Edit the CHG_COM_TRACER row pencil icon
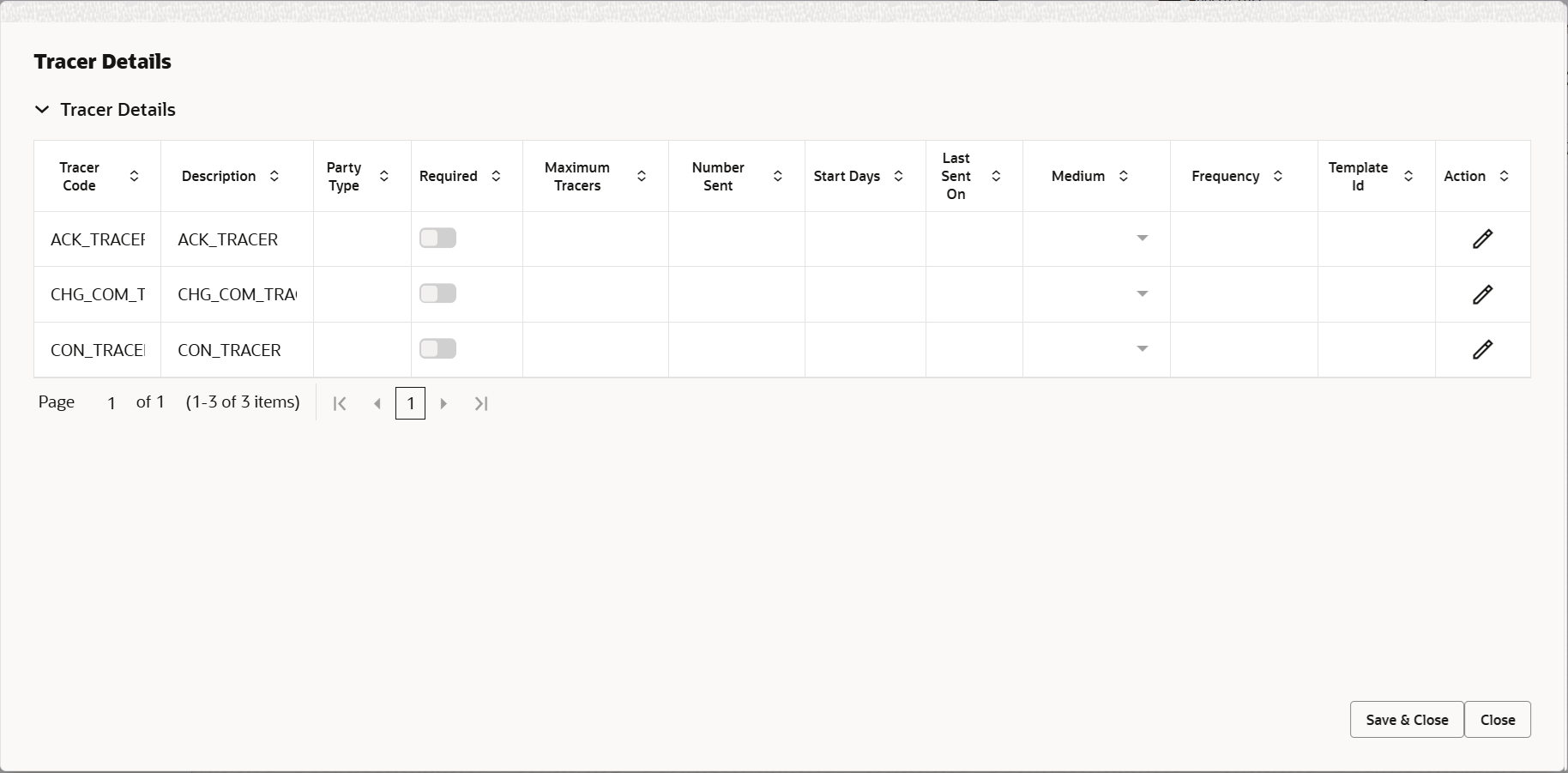 tap(1482, 294)
